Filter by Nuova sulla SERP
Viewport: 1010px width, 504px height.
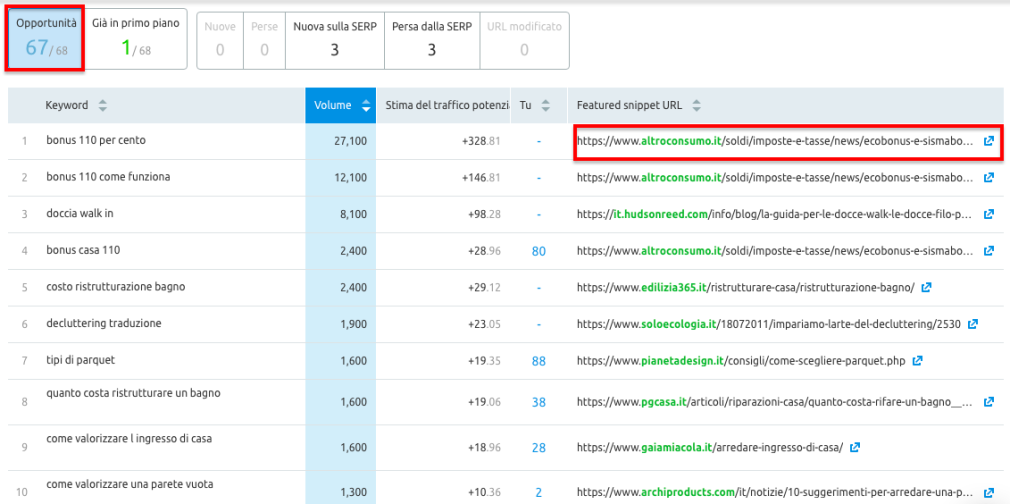[334, 39]
